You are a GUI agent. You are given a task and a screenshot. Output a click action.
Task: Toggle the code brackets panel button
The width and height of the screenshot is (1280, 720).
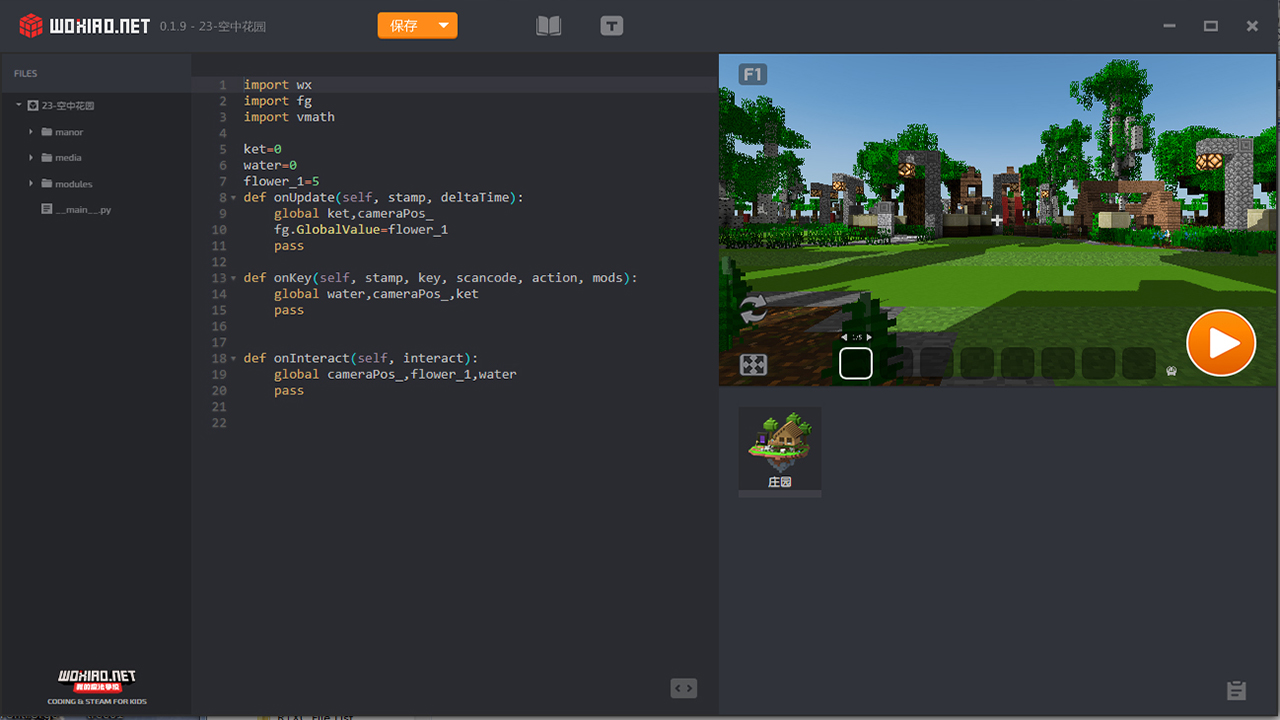(683, 688)
